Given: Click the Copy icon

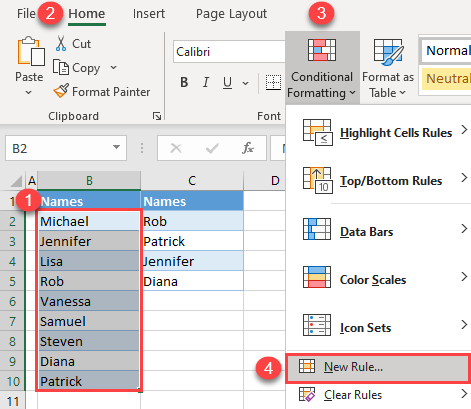Looking at the screenshot, I should (61, 68).
